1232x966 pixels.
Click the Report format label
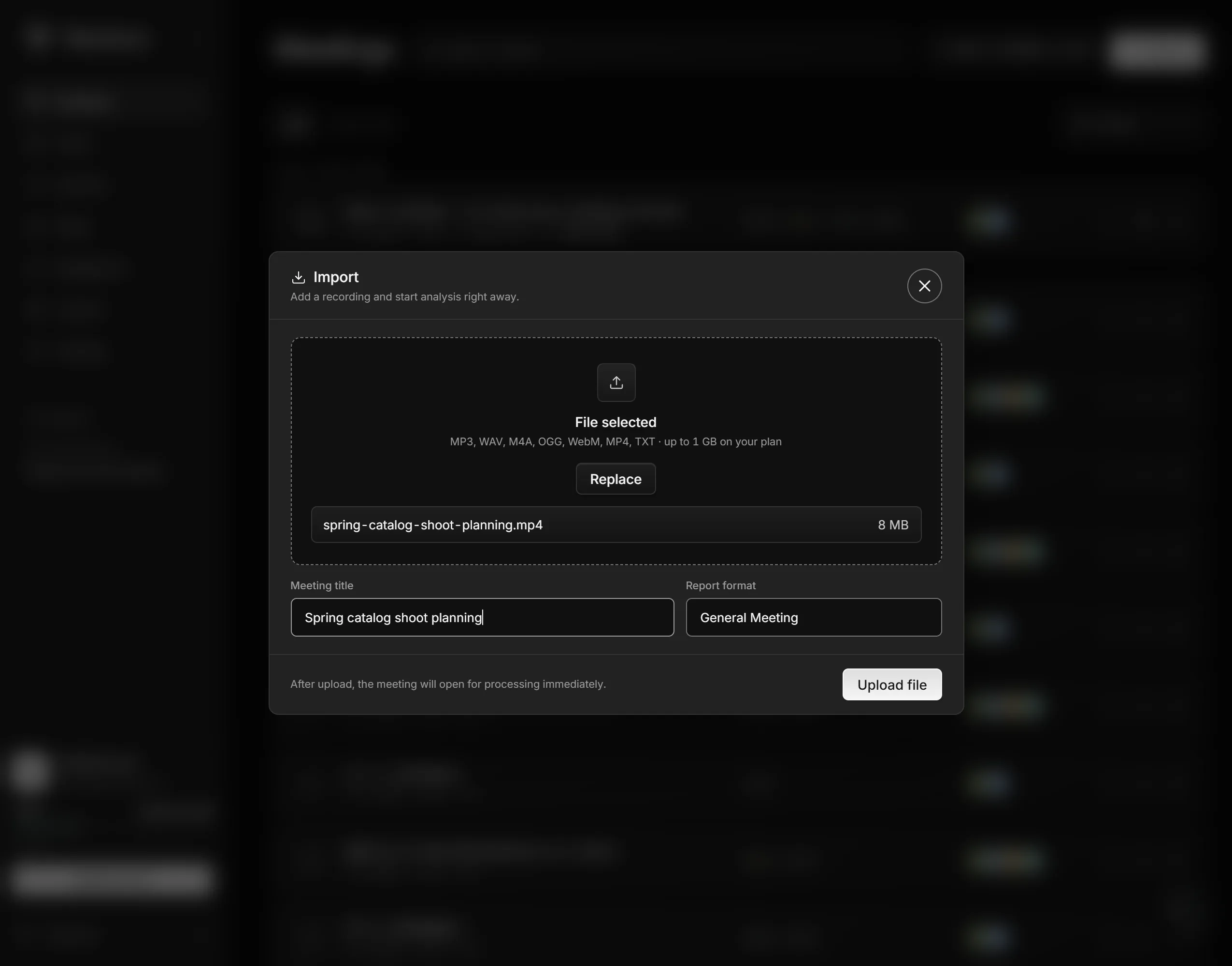tap(721, 585)
